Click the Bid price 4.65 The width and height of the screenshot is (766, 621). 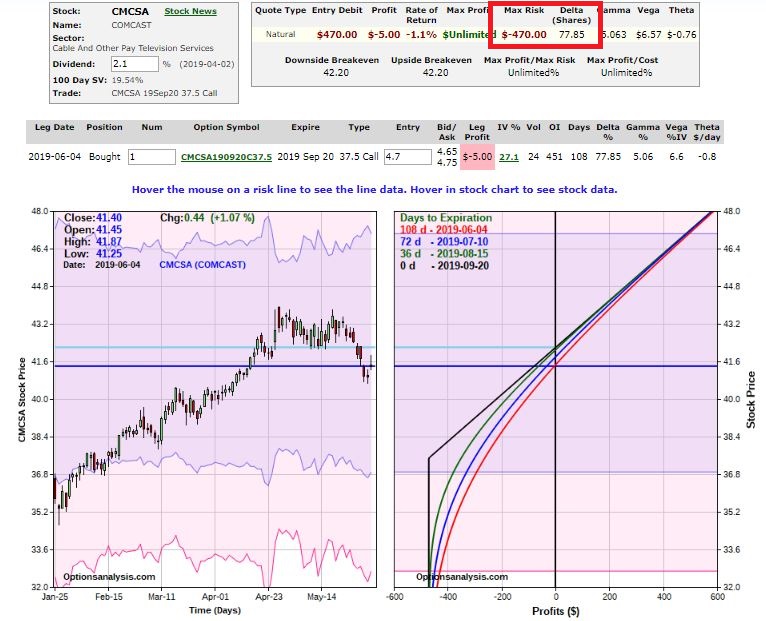447,151
